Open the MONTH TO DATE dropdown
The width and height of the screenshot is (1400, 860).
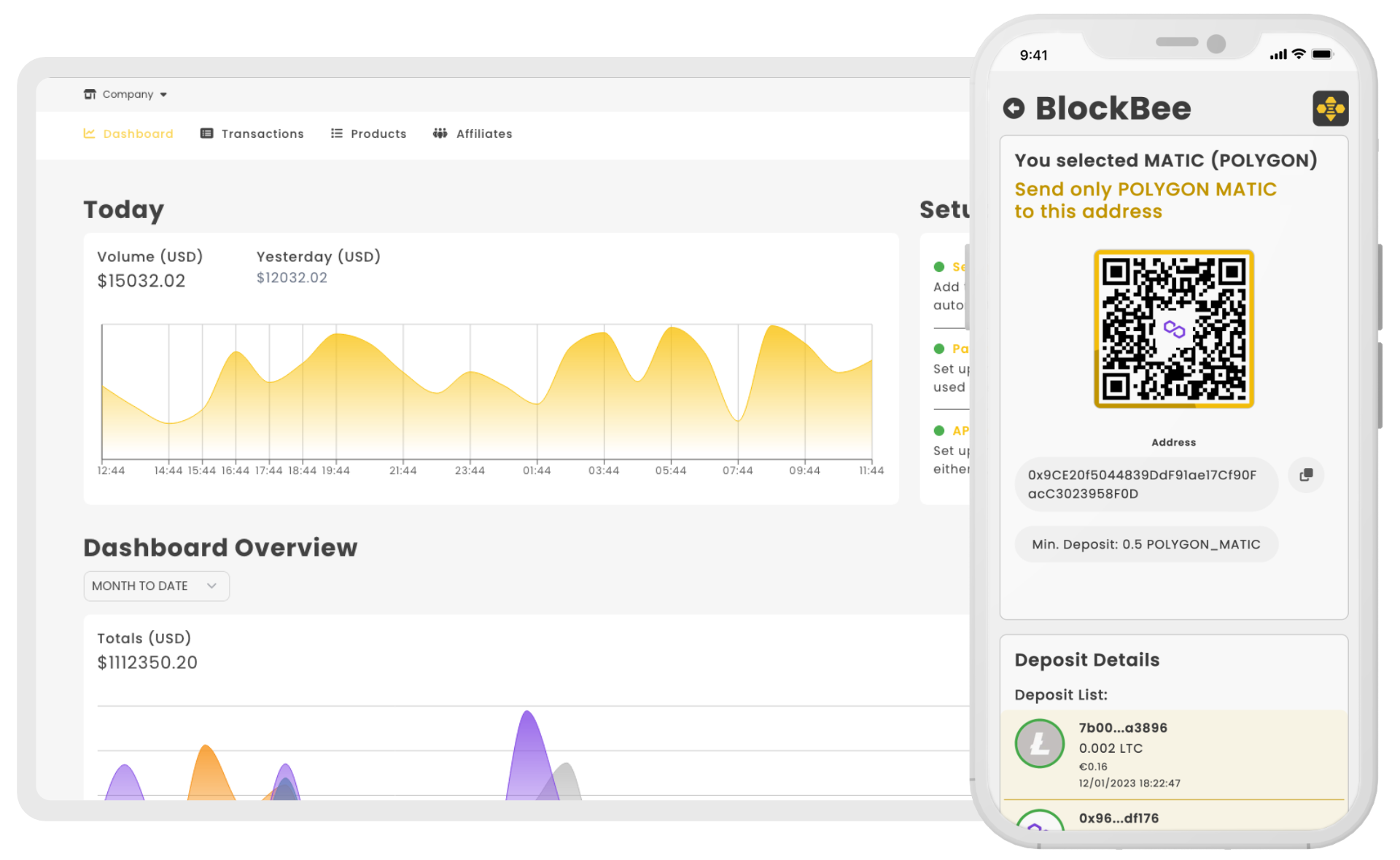(156, 586)
